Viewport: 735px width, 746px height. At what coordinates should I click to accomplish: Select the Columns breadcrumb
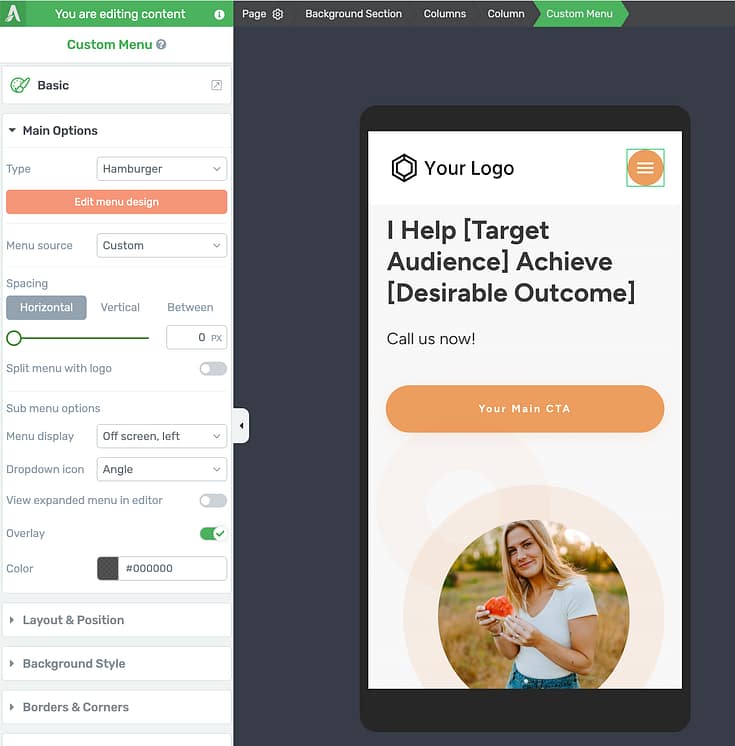445,14
